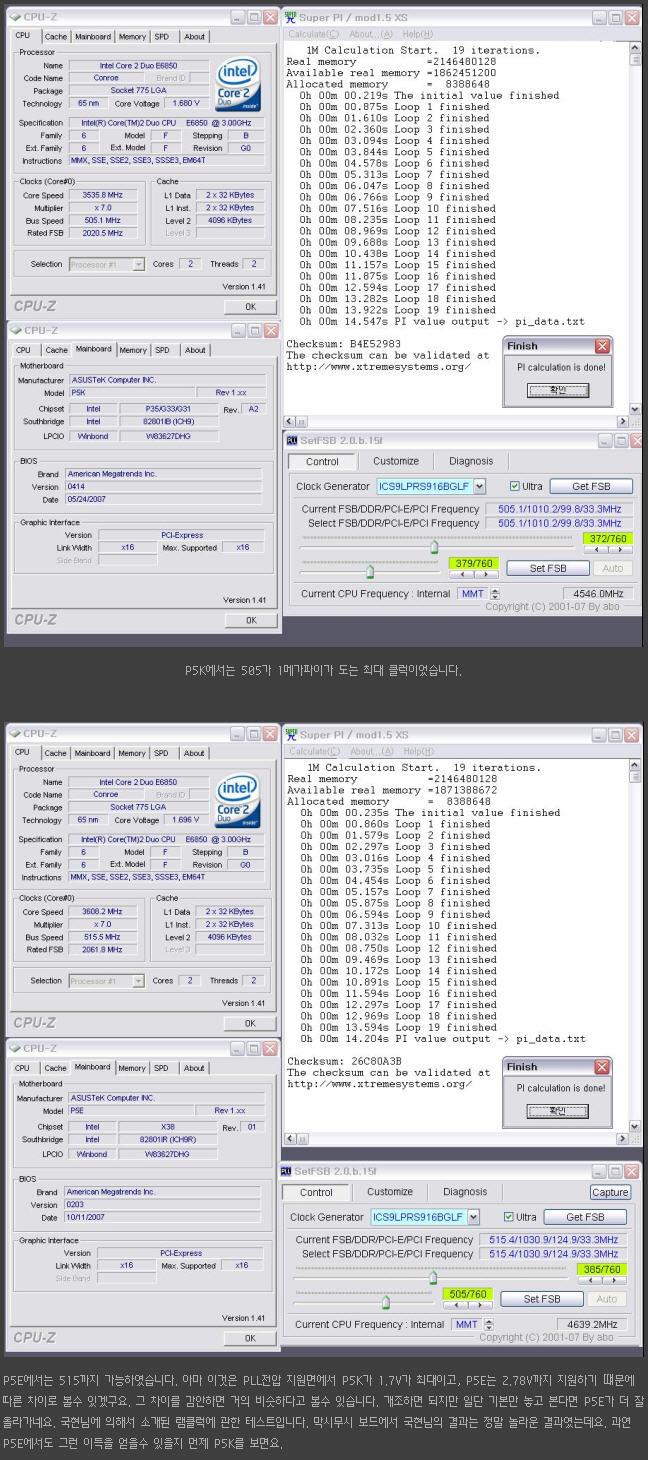Click Super PI title icon, window with checksum B4E52983
648x1460 pixels.
point(291,17)
